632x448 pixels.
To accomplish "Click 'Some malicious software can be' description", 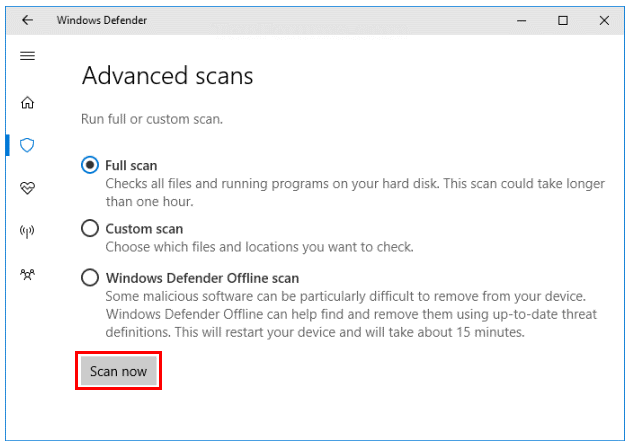I will tap(351, 314).
